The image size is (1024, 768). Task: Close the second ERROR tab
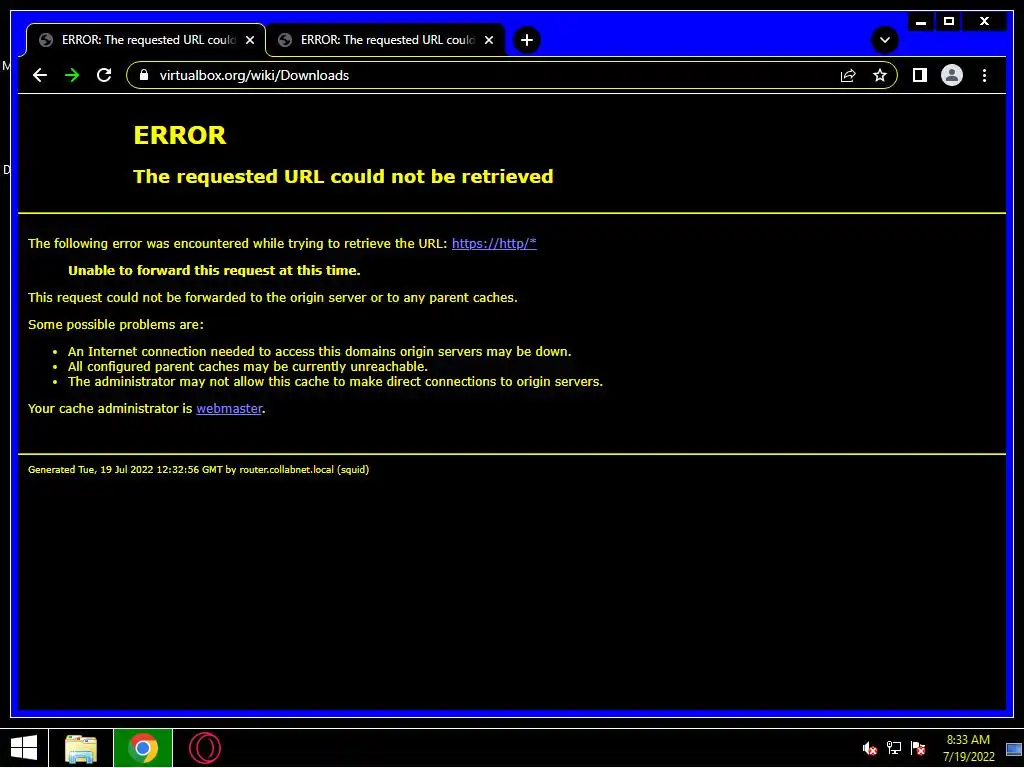488,40
